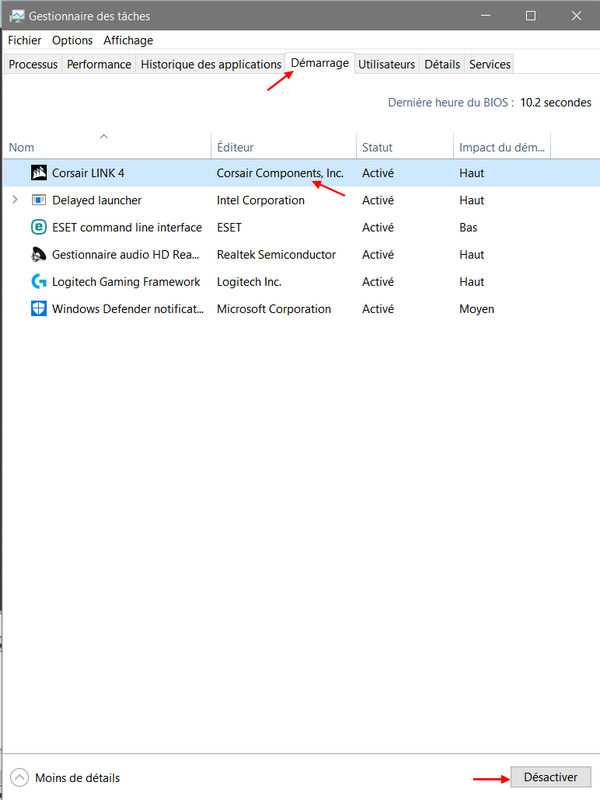Click the Corsair LINK 4 sail icon
Image resolution: width=600 pixels, height=800 pixels.
(x=39, y=173)
